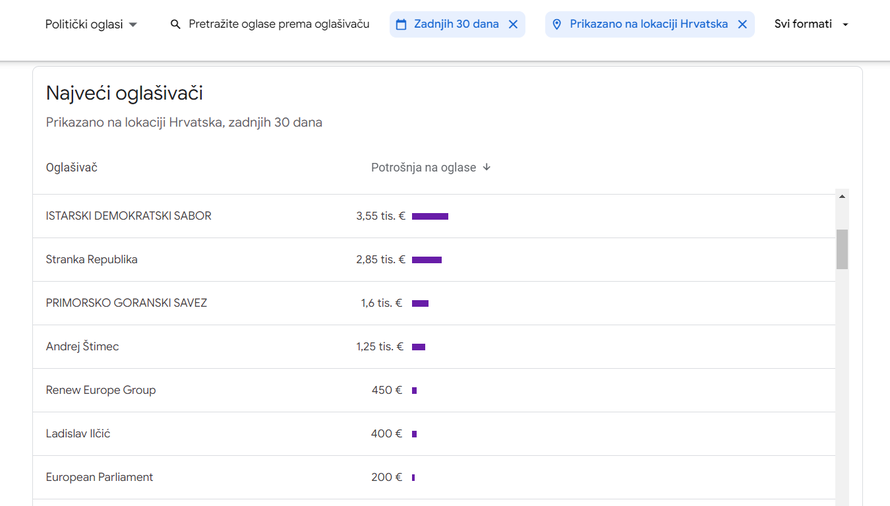Viewport: 890px width, 506px height.
Task: Open Ladislav Ilčić advertiser entry
Action: click(x=78, y=434)
